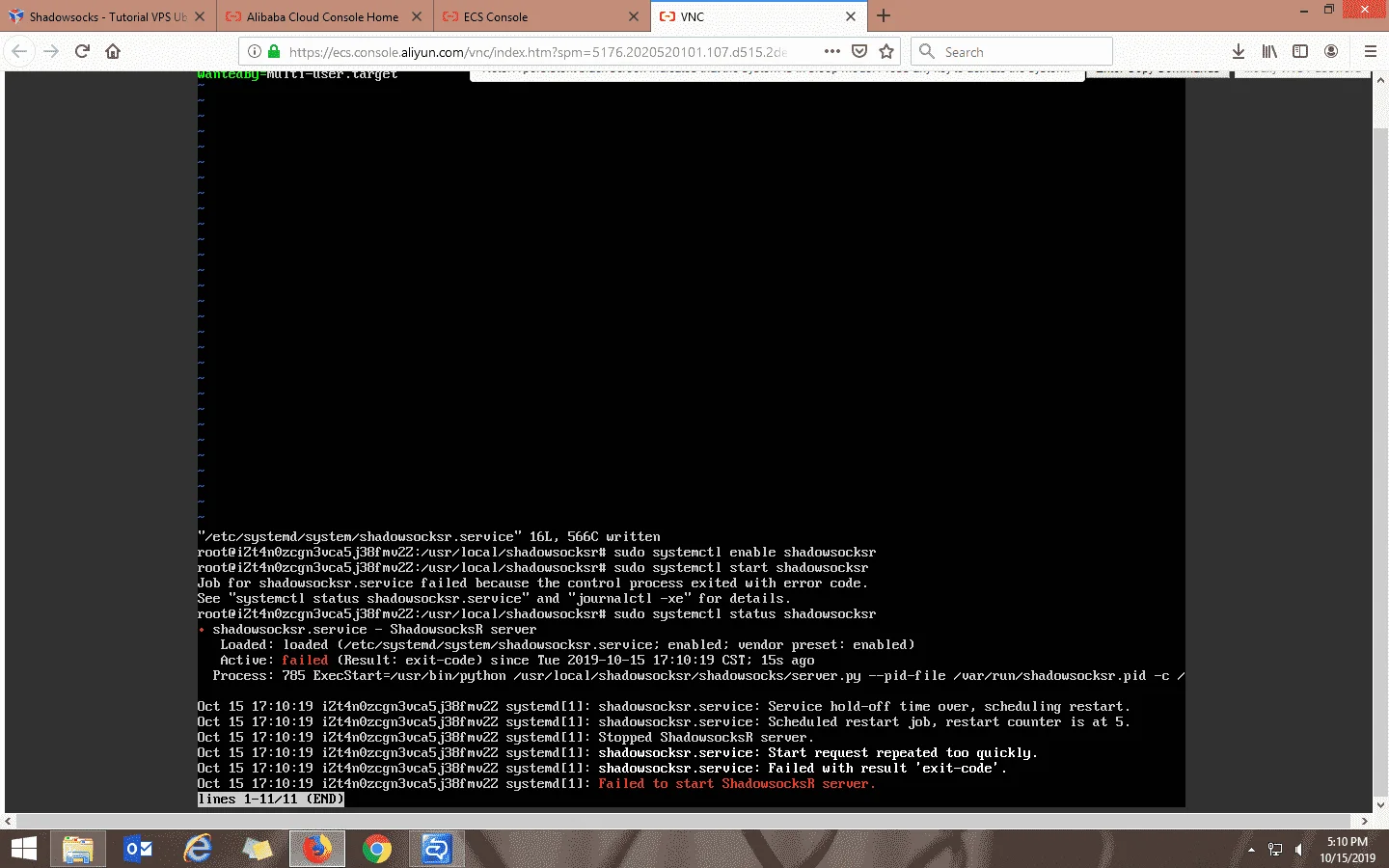
Task: Open the Windows Start menu
Action: pos(23,849)
